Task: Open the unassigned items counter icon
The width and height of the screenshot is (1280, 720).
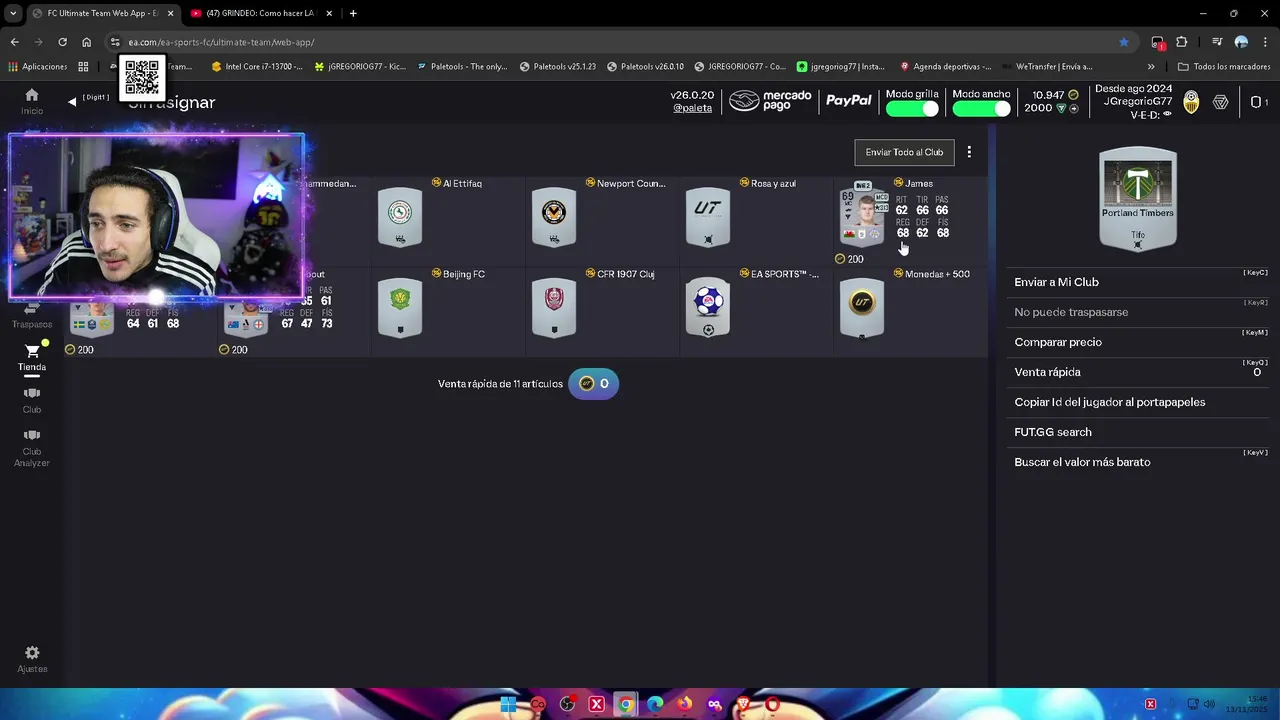Action: click(1259, 102)
